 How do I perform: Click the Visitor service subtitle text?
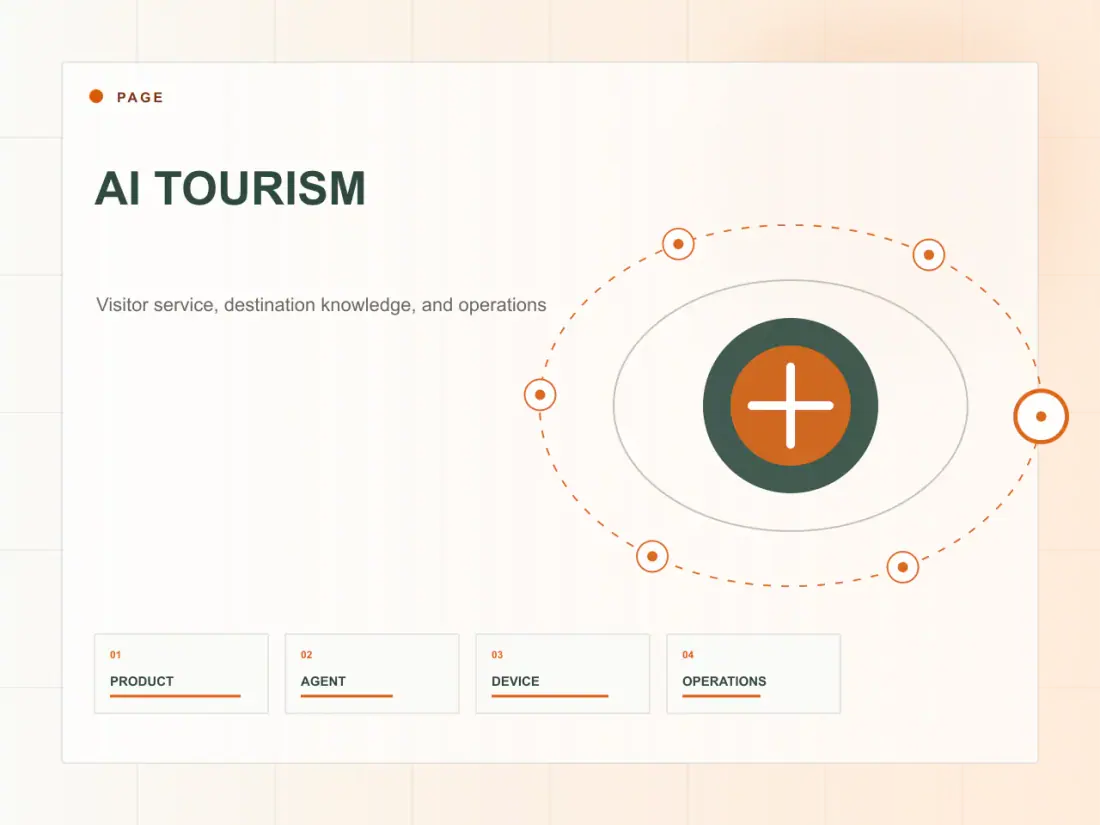(321, 304)
